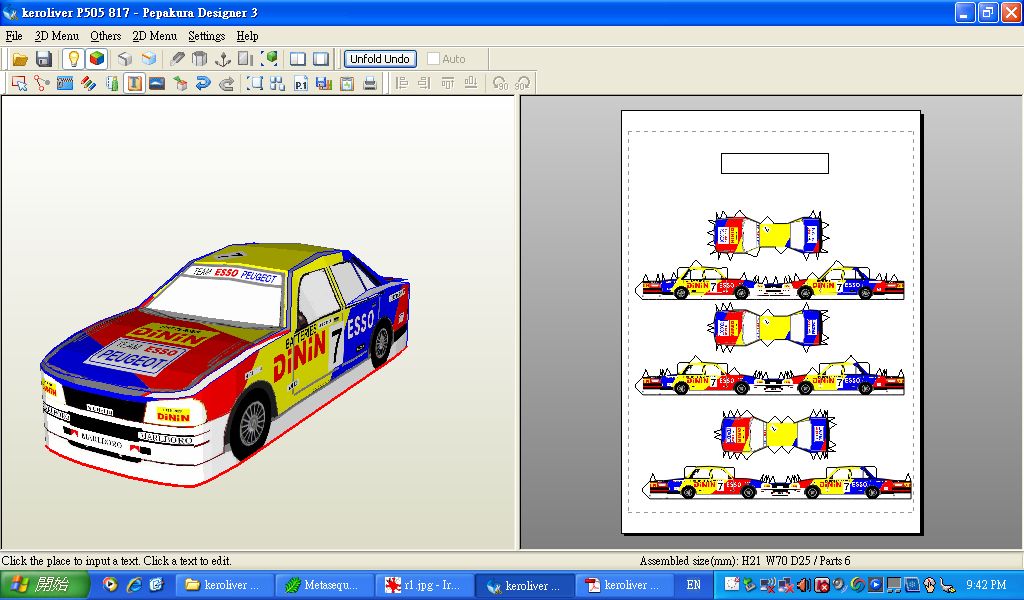
Task: Click the Open file folder icon
Action: tap(20, 59)
